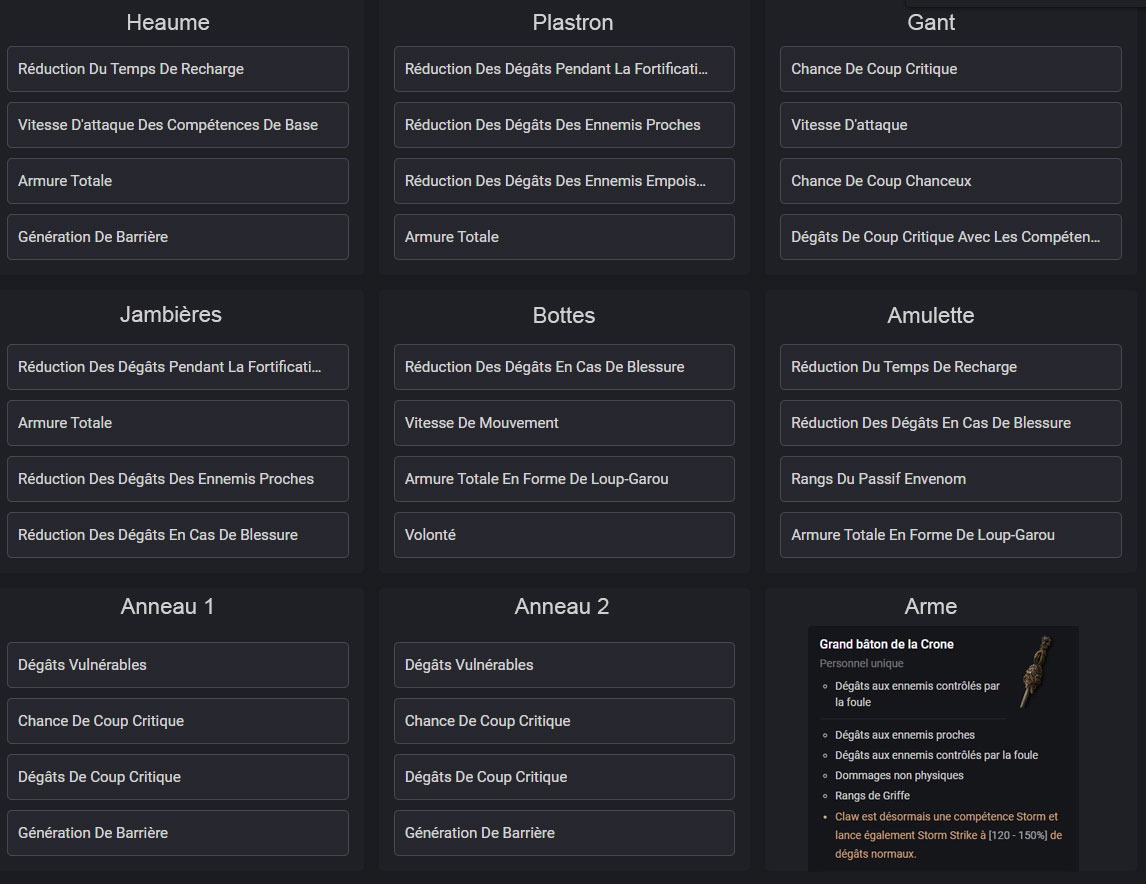Select Vitesse D'attaque Des Compétences De Base

178,125
